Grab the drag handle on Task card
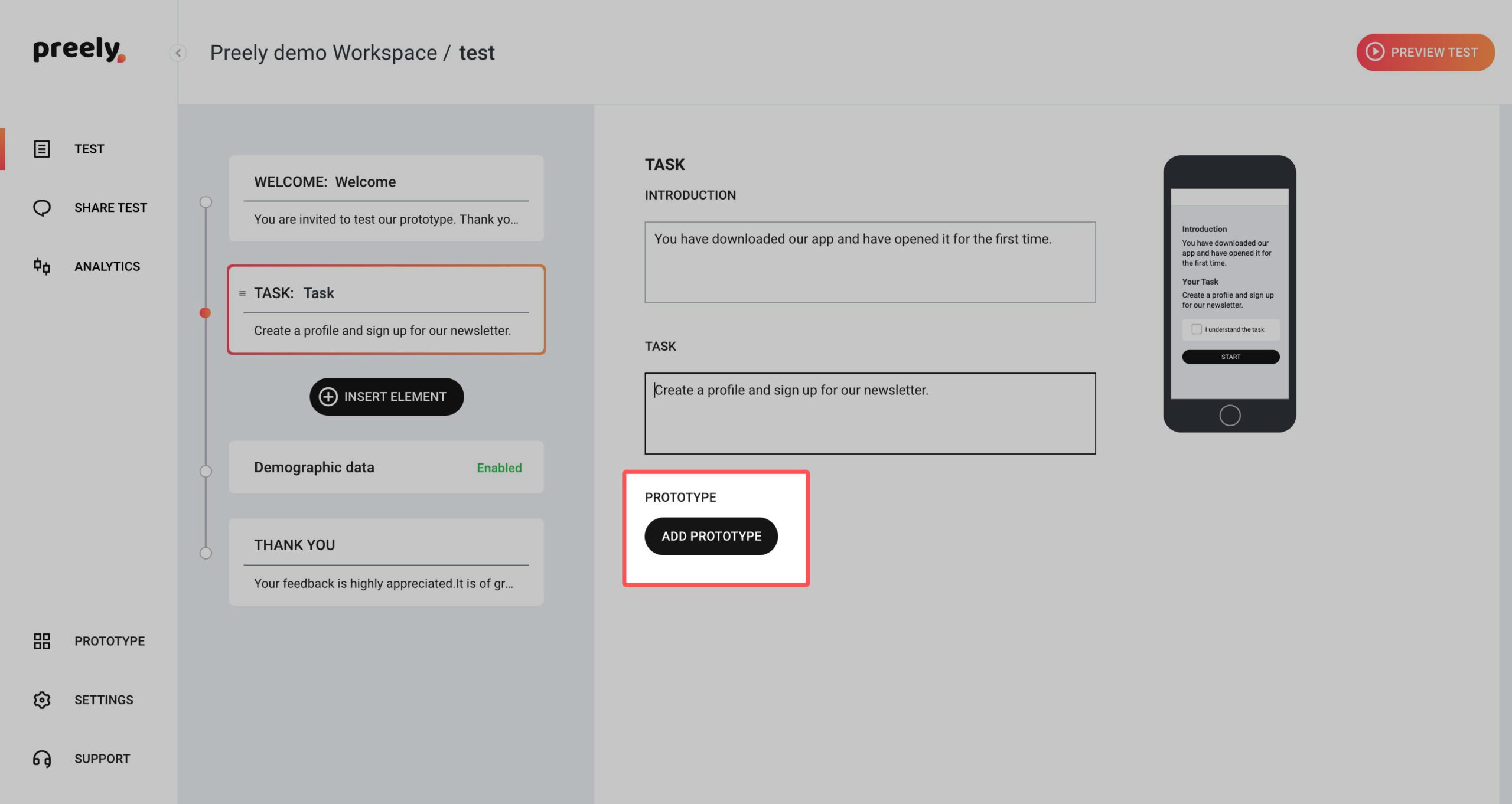Viewport: 1512px width, 804px height. click(242, 293)
